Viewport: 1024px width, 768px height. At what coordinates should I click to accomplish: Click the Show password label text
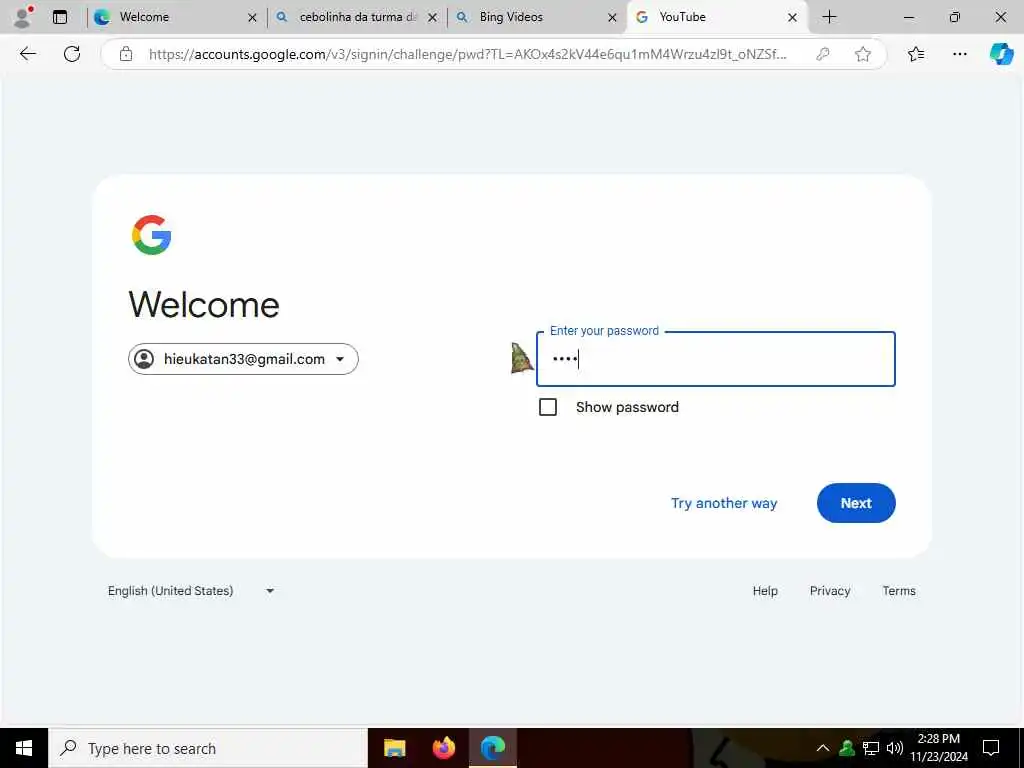pyautogui.click(x=627, y=408)
